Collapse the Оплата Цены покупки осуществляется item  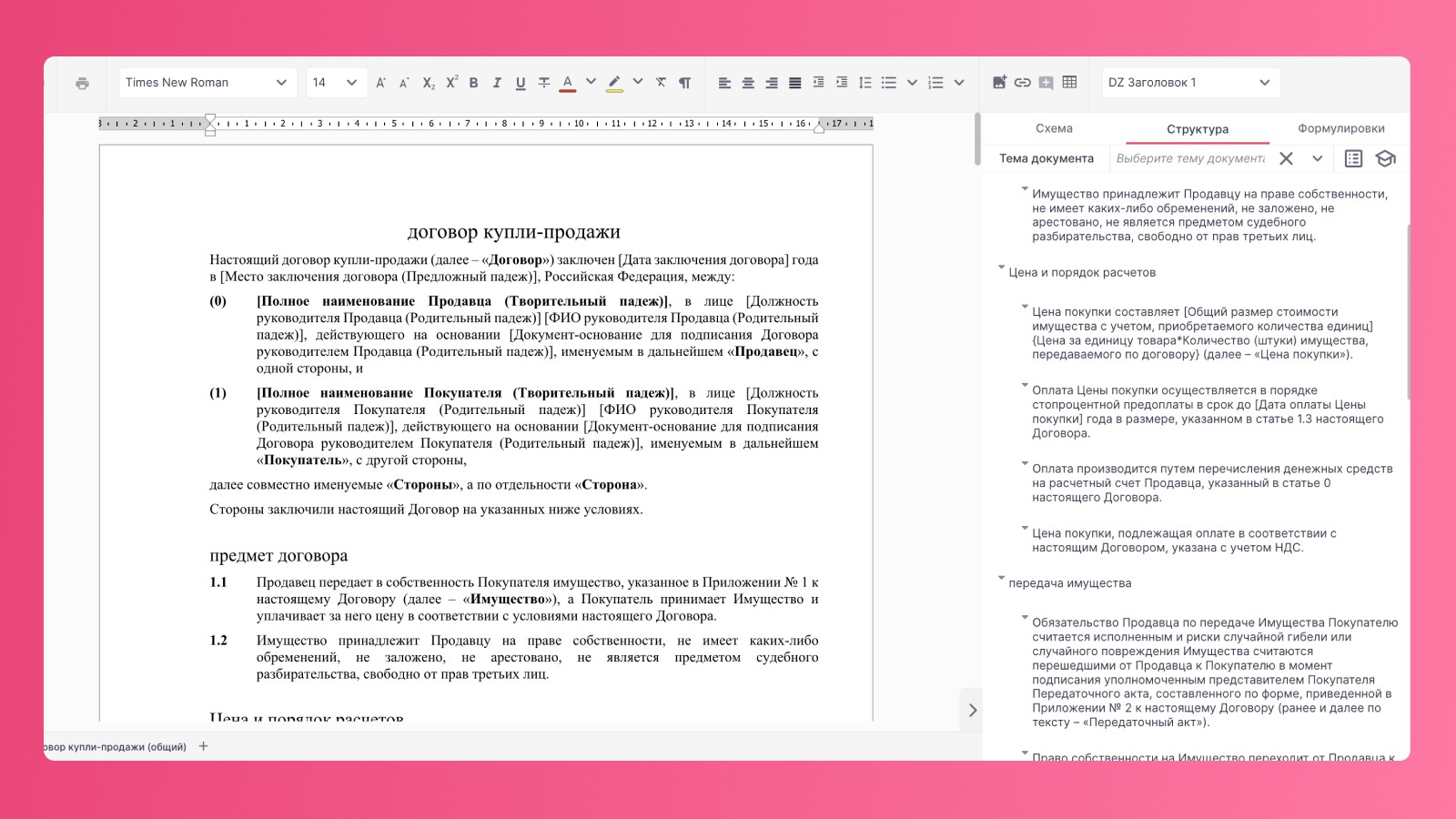click(x=1025, y=385)
